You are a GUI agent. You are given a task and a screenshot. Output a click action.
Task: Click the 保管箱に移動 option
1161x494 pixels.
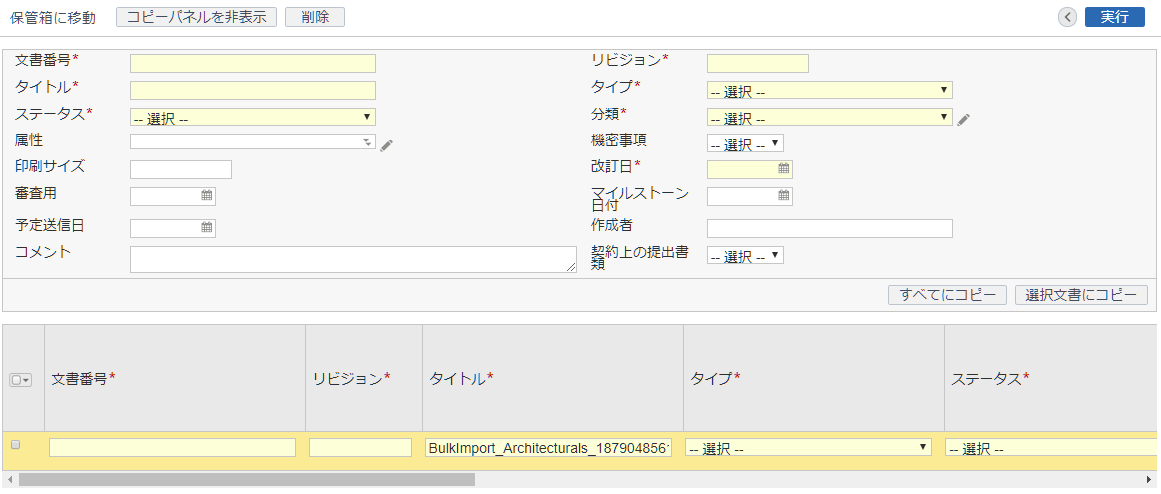[53, 18]
